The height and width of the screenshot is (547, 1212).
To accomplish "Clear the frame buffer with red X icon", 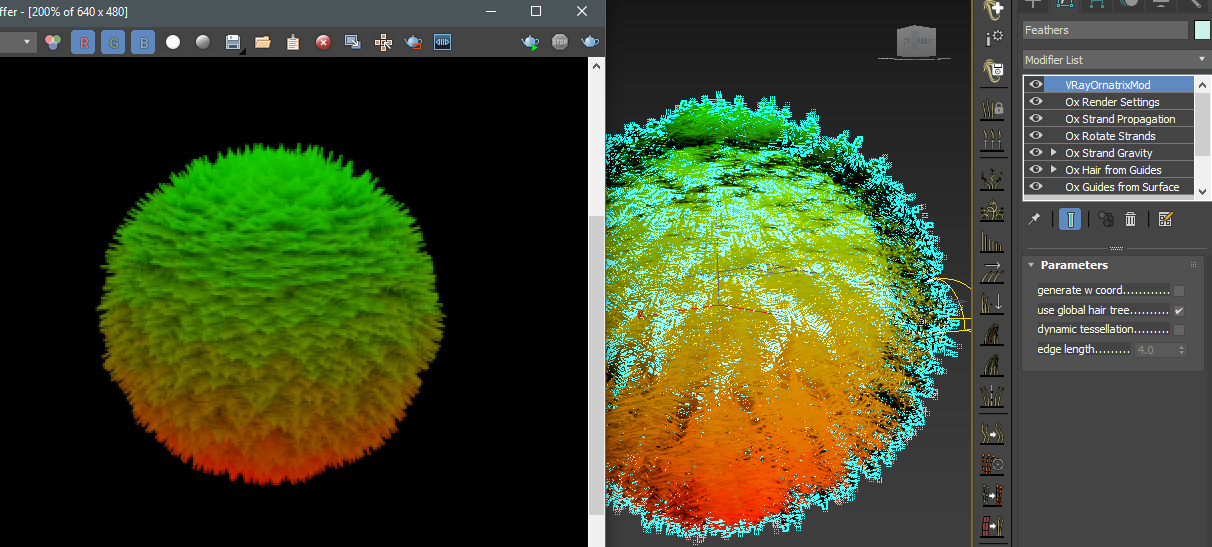I will tap(323, 42).
